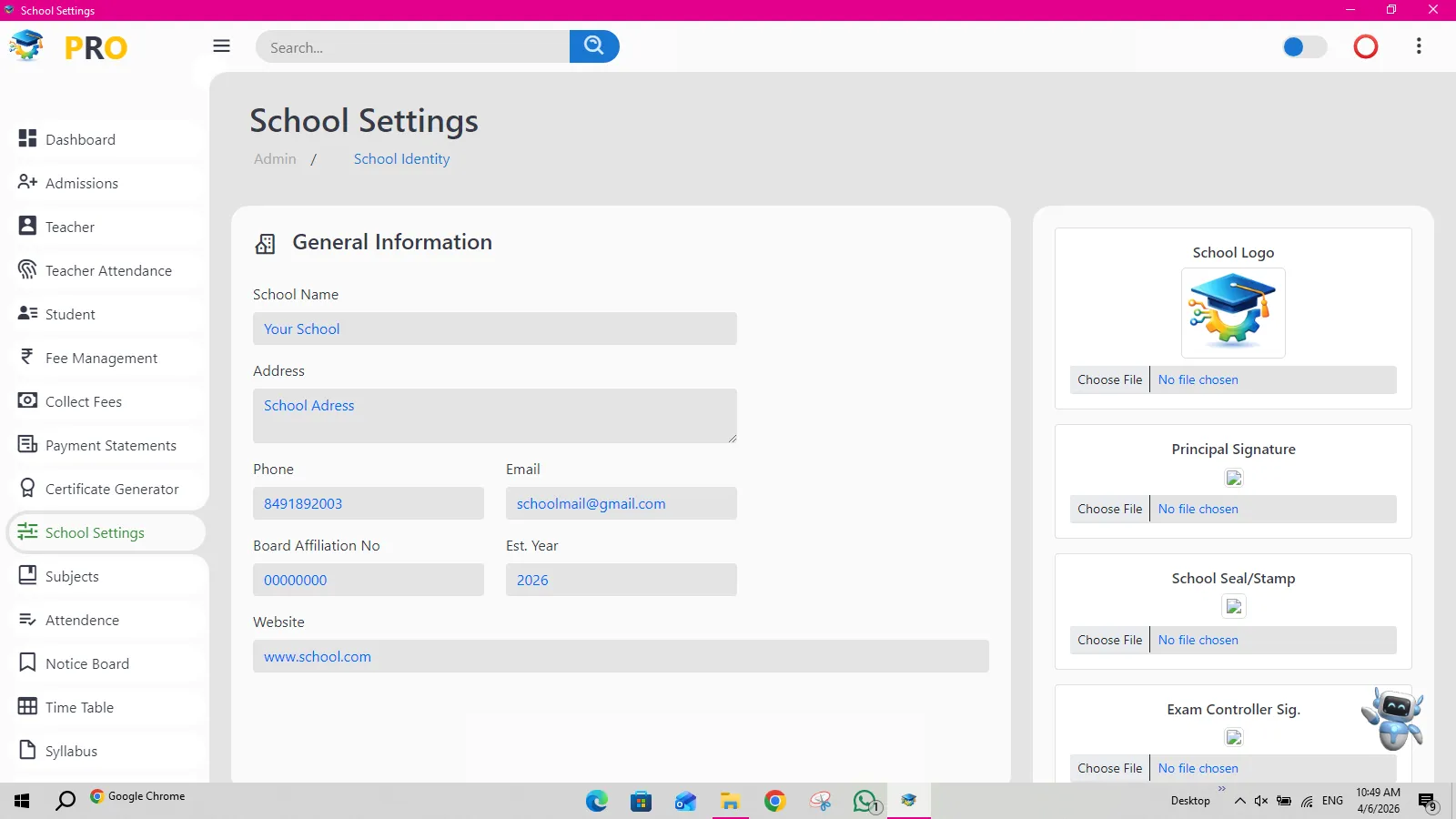Click the Principal Signature broken image thumbnail
The width and height of the screenshot is (1456, 819).
click(x=1234, y=478)
